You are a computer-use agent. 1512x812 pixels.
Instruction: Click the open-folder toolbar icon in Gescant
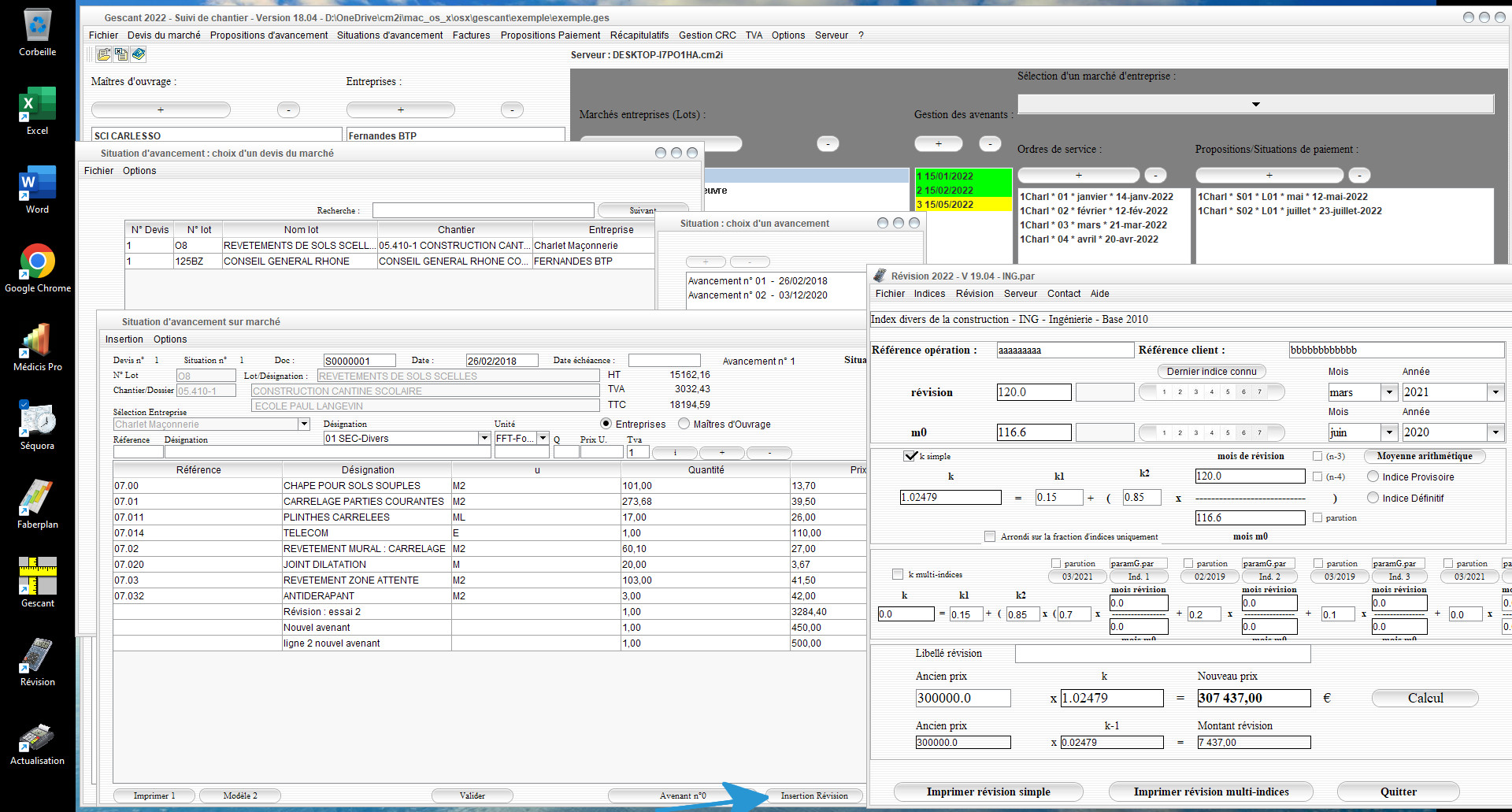[103, 54]
